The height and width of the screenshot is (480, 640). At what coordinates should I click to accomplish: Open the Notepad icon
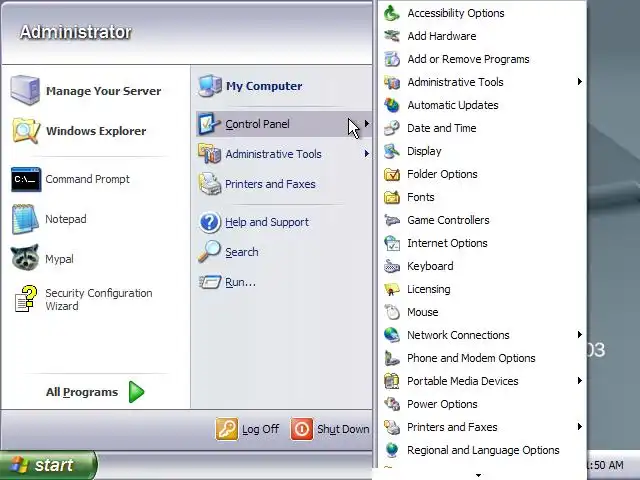(25, 219)
